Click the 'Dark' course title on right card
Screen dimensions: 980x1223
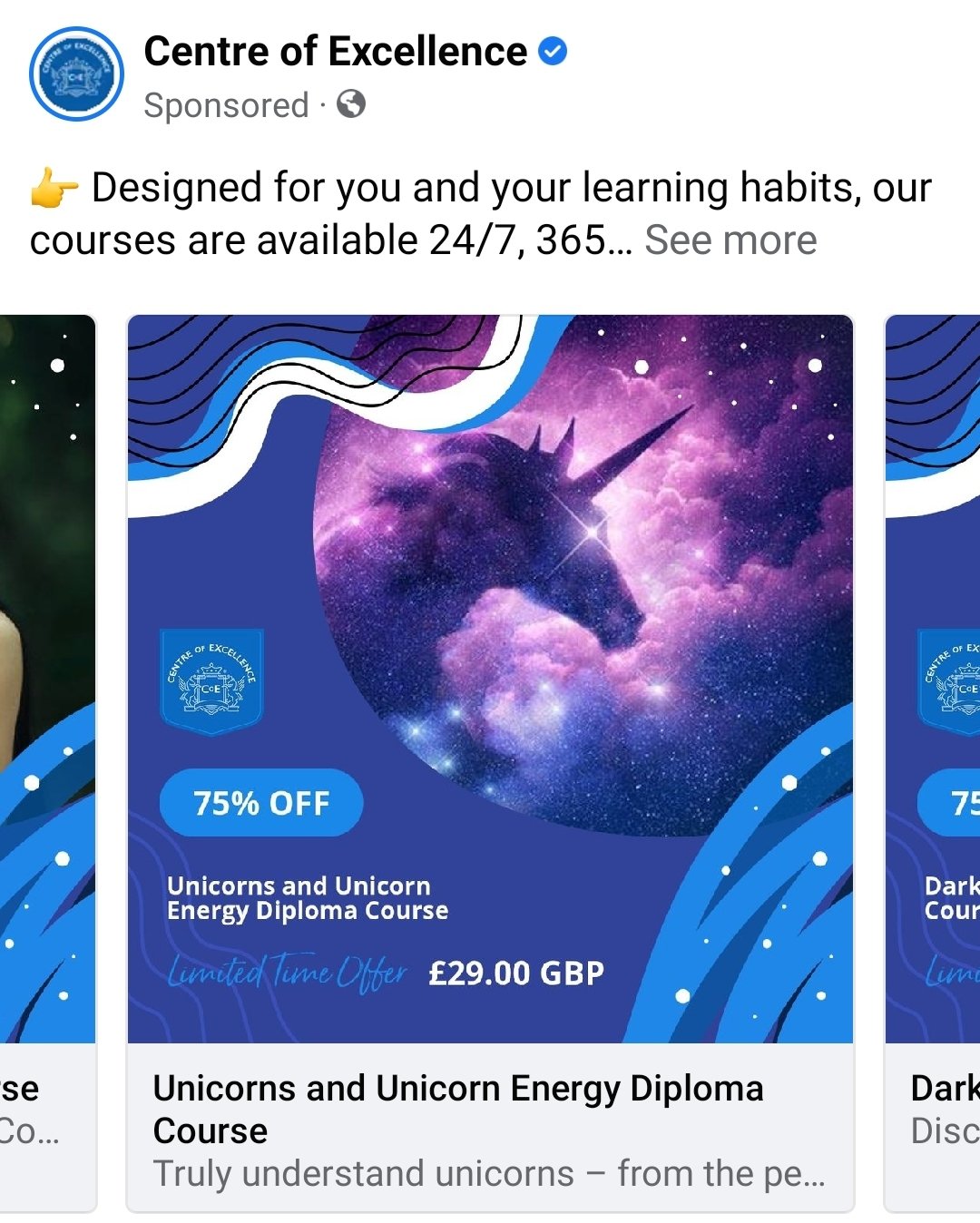point(946,1088)
